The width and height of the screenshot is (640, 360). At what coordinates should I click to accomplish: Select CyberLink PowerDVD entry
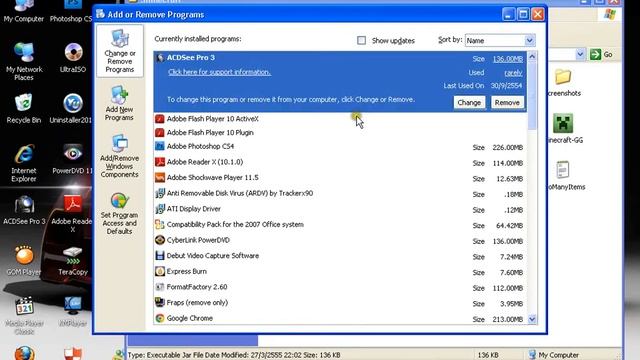pos(341,240)
